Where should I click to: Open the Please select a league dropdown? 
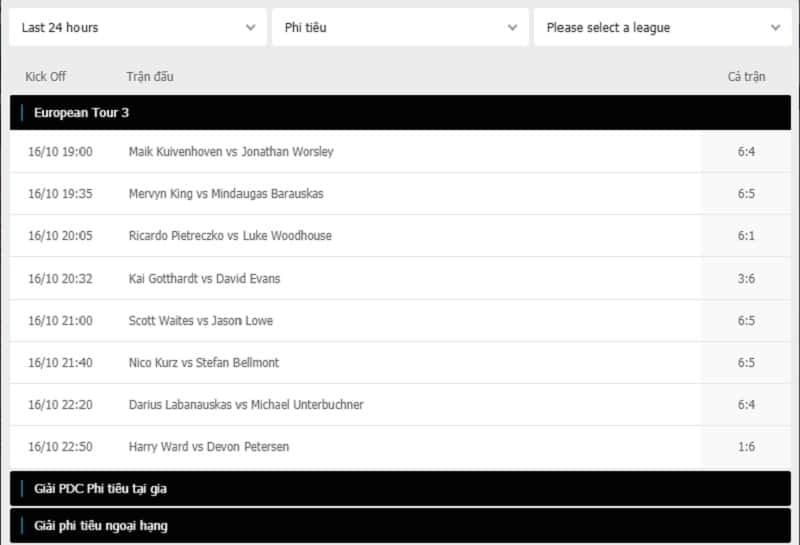[x=663, y=28]
